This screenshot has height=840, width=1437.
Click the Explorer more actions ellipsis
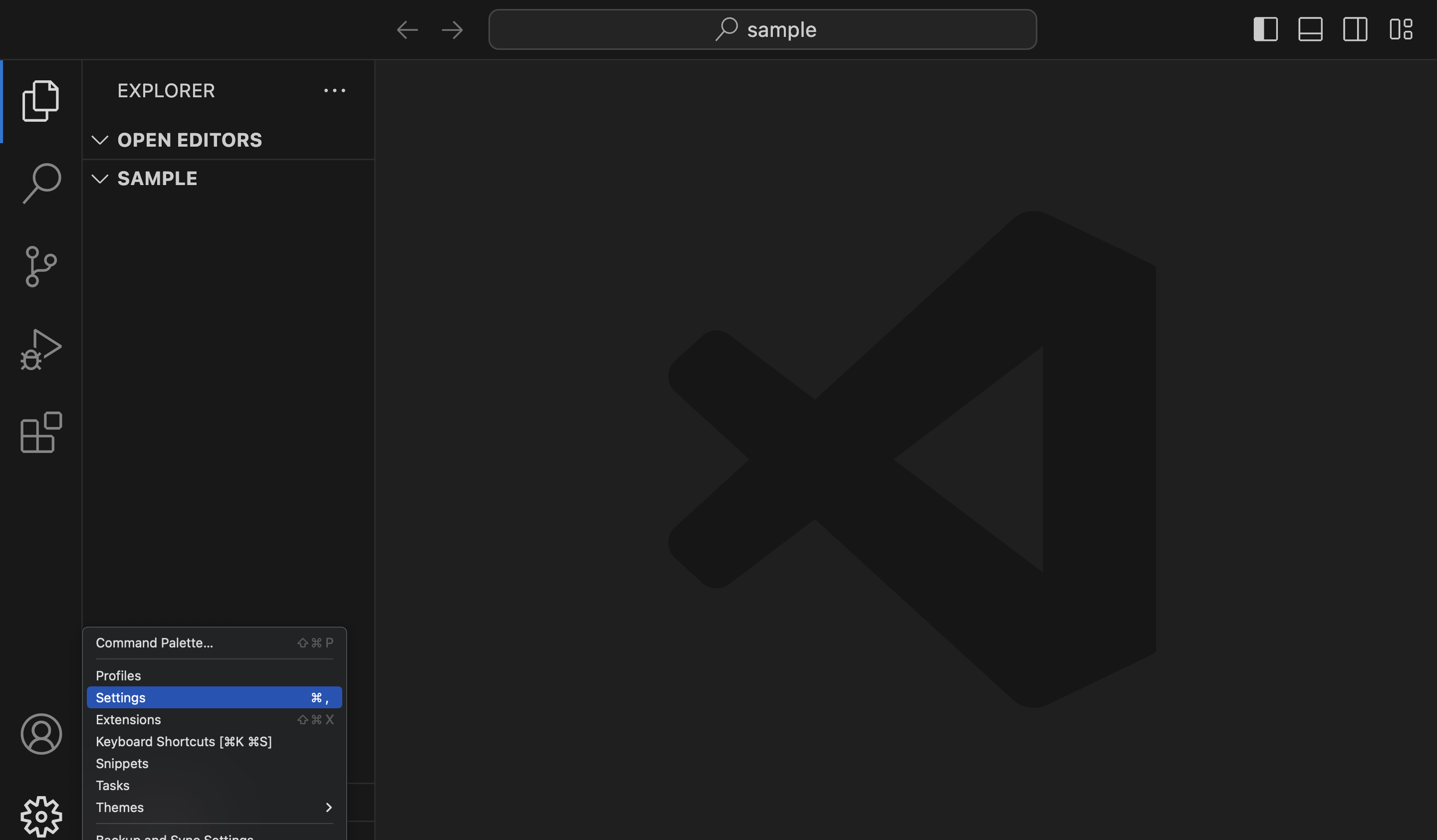335,91
